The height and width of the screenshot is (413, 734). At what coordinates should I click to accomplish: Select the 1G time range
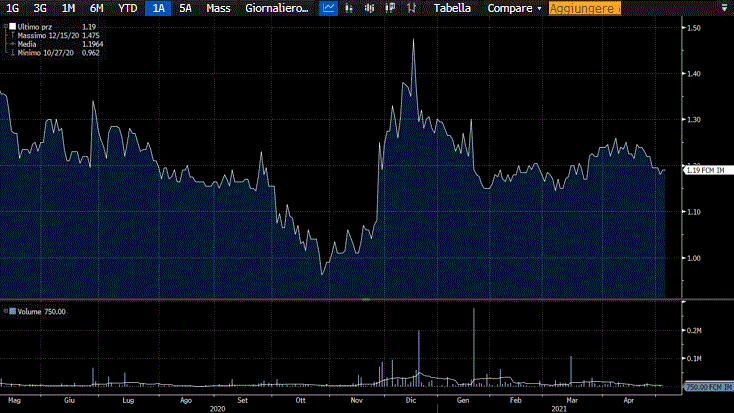13,8
